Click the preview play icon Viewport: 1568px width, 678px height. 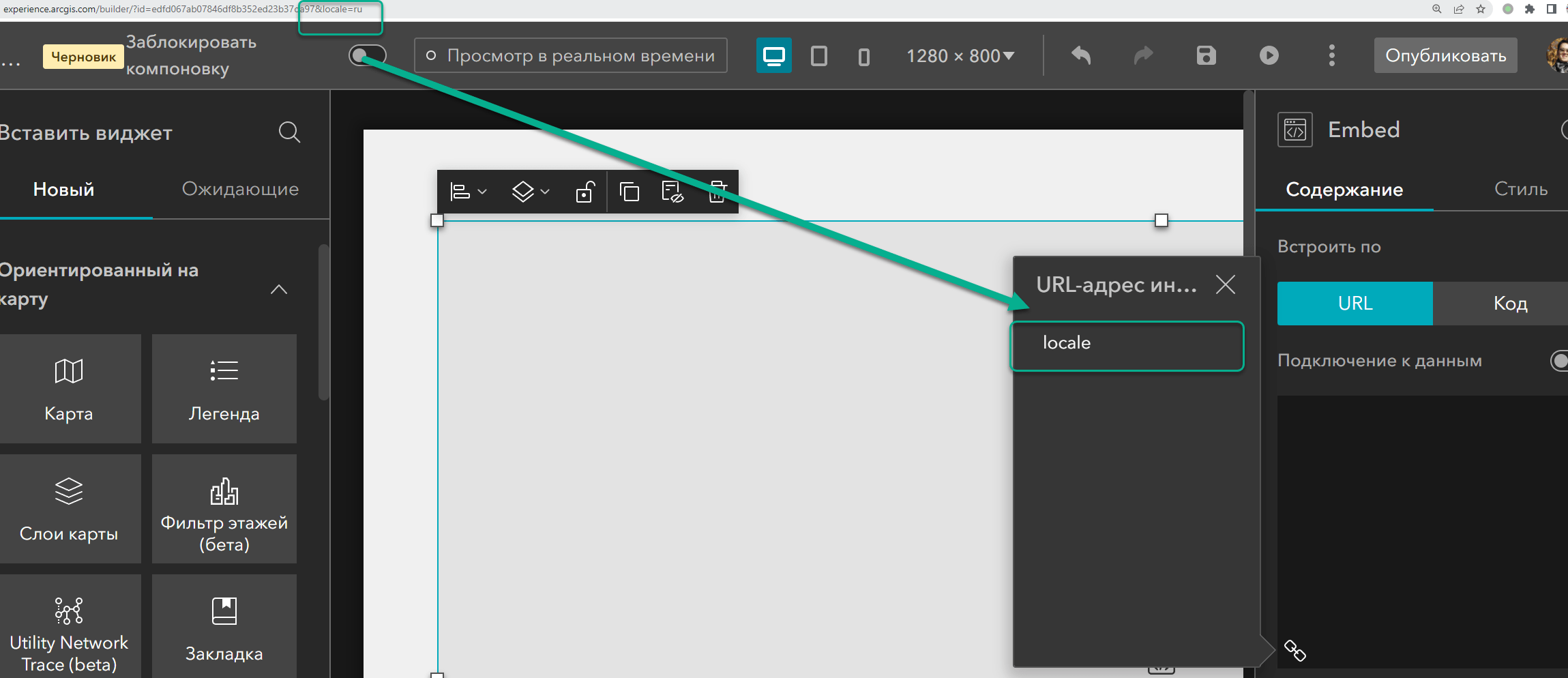point(1269,55)
